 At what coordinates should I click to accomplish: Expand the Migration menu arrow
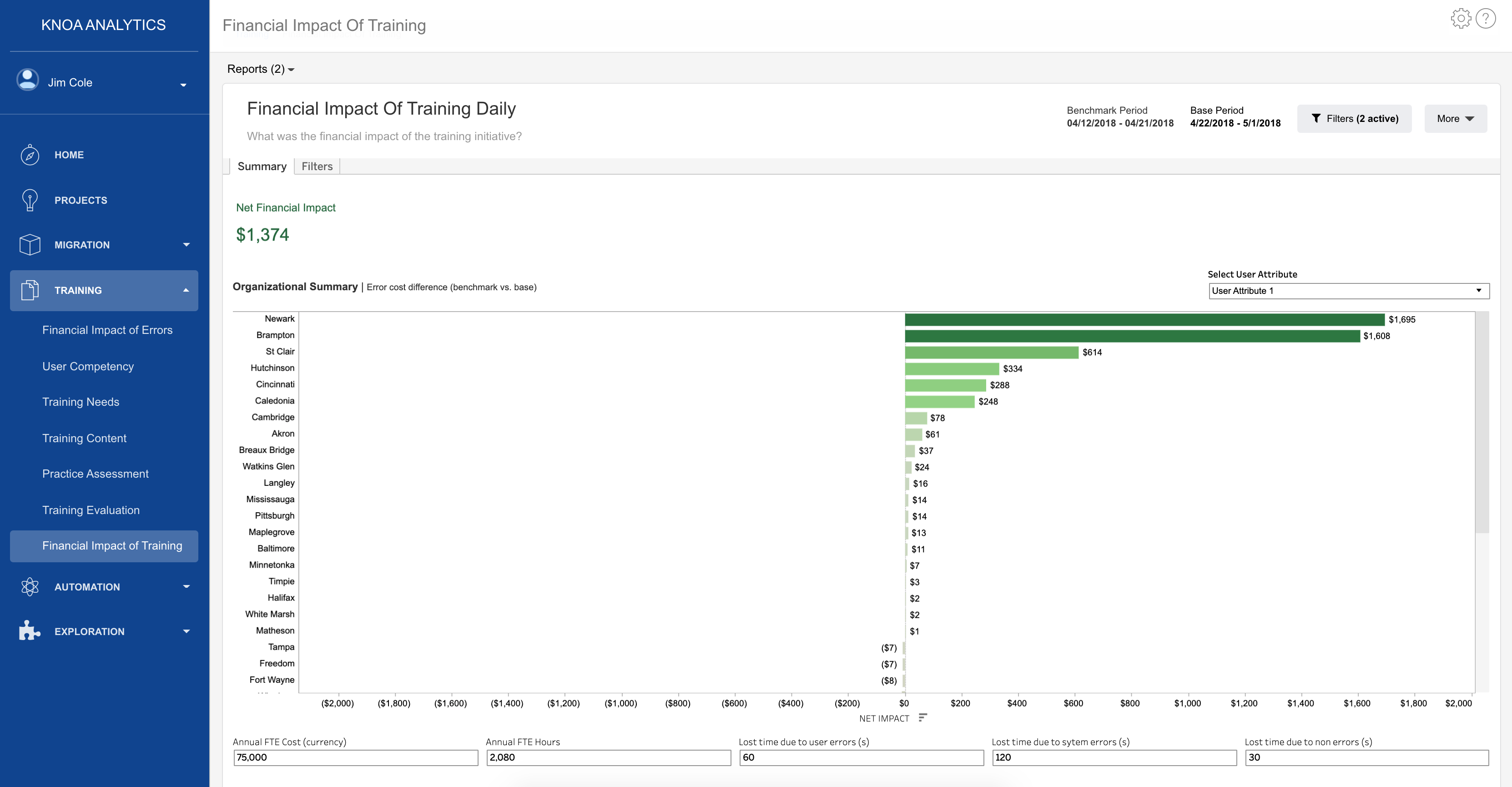186,245
